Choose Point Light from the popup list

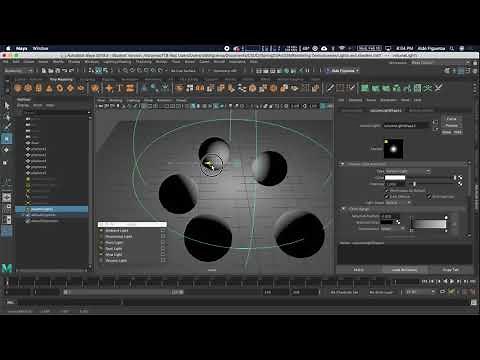pyautogui.click(x=114, y=243)
